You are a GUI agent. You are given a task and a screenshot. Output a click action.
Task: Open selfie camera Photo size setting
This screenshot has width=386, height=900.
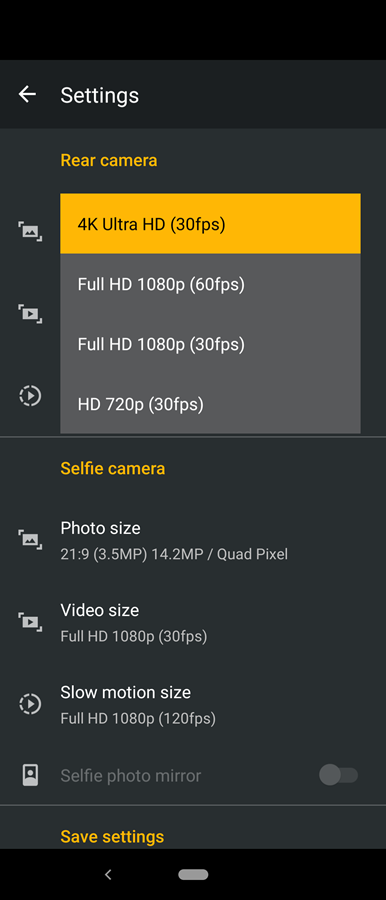click(193, 540)
